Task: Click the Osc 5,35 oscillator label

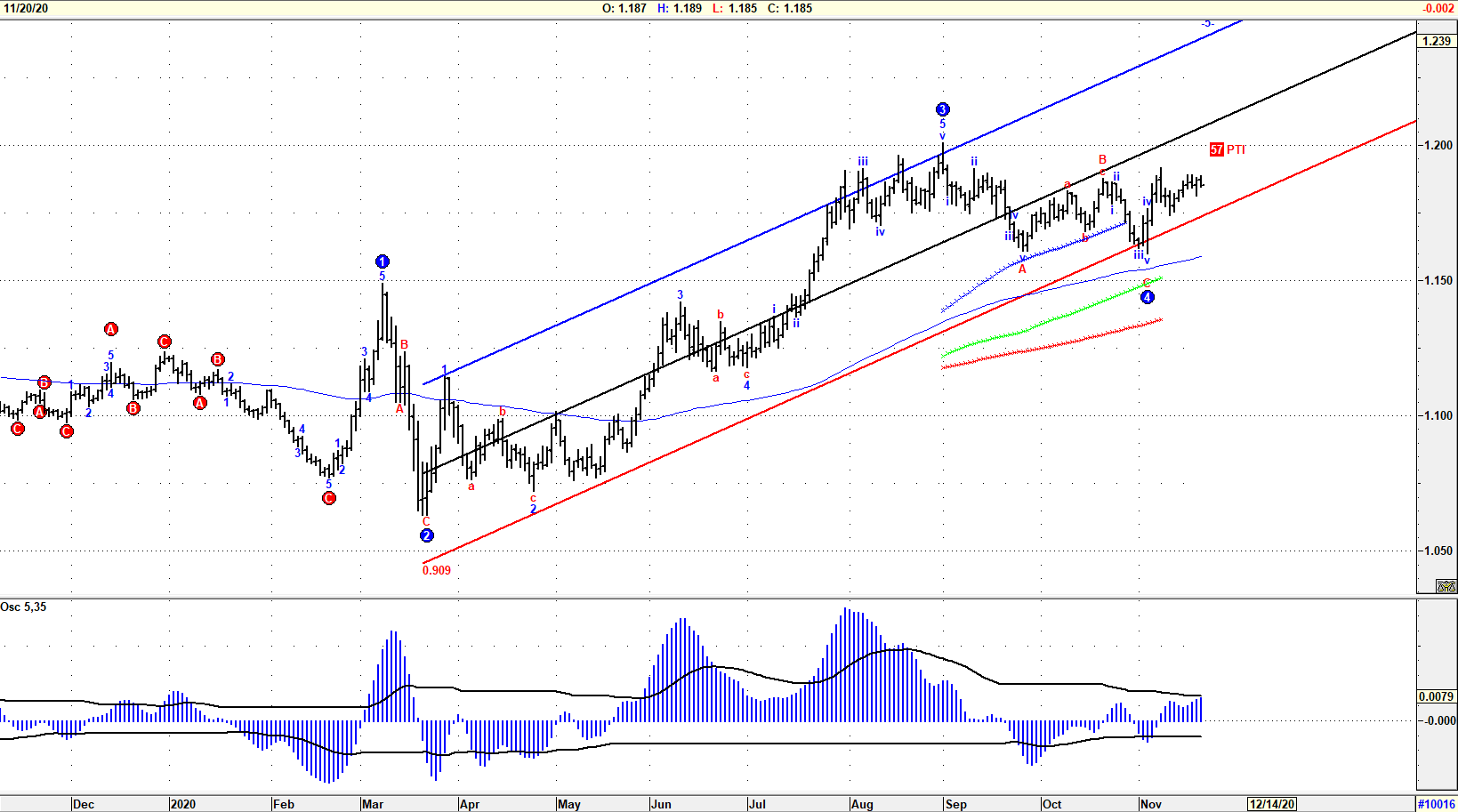Action: coord(24,607)
